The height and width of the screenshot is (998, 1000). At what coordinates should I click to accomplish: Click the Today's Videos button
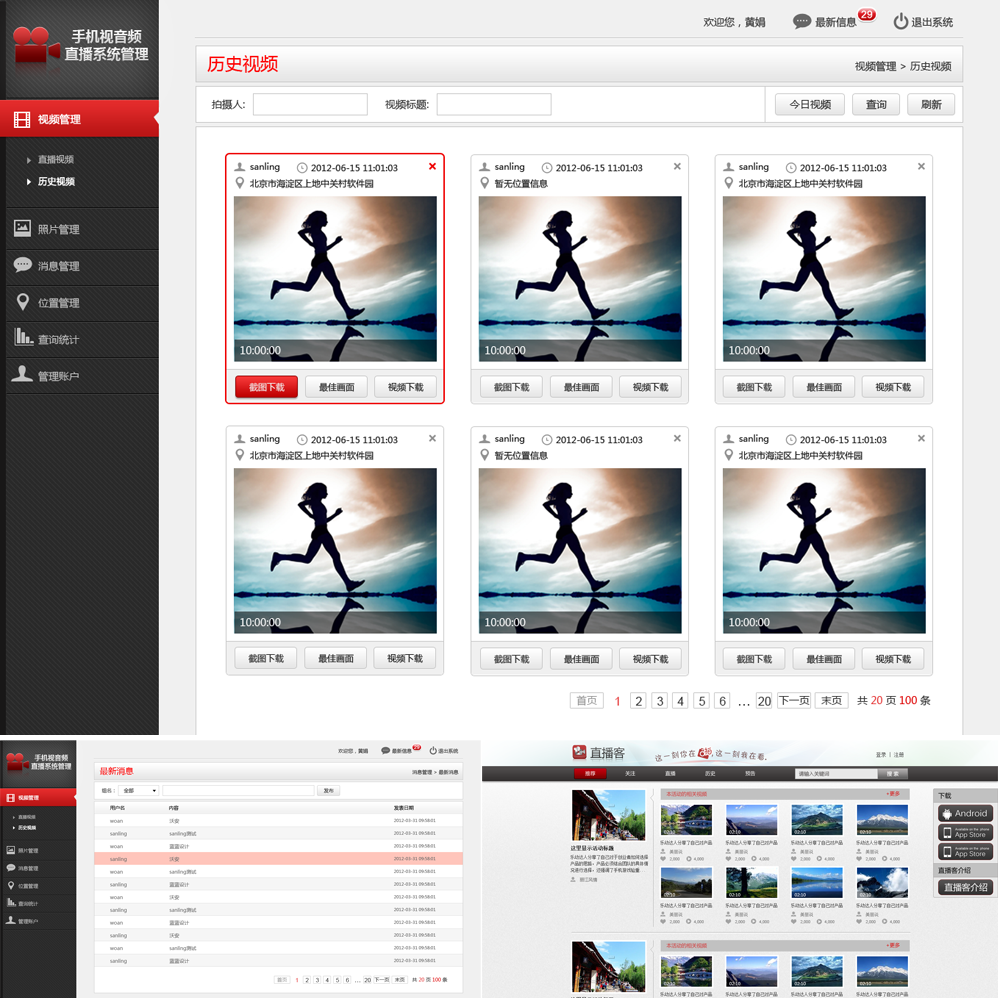pyautogui.click(x=809, y=105)
